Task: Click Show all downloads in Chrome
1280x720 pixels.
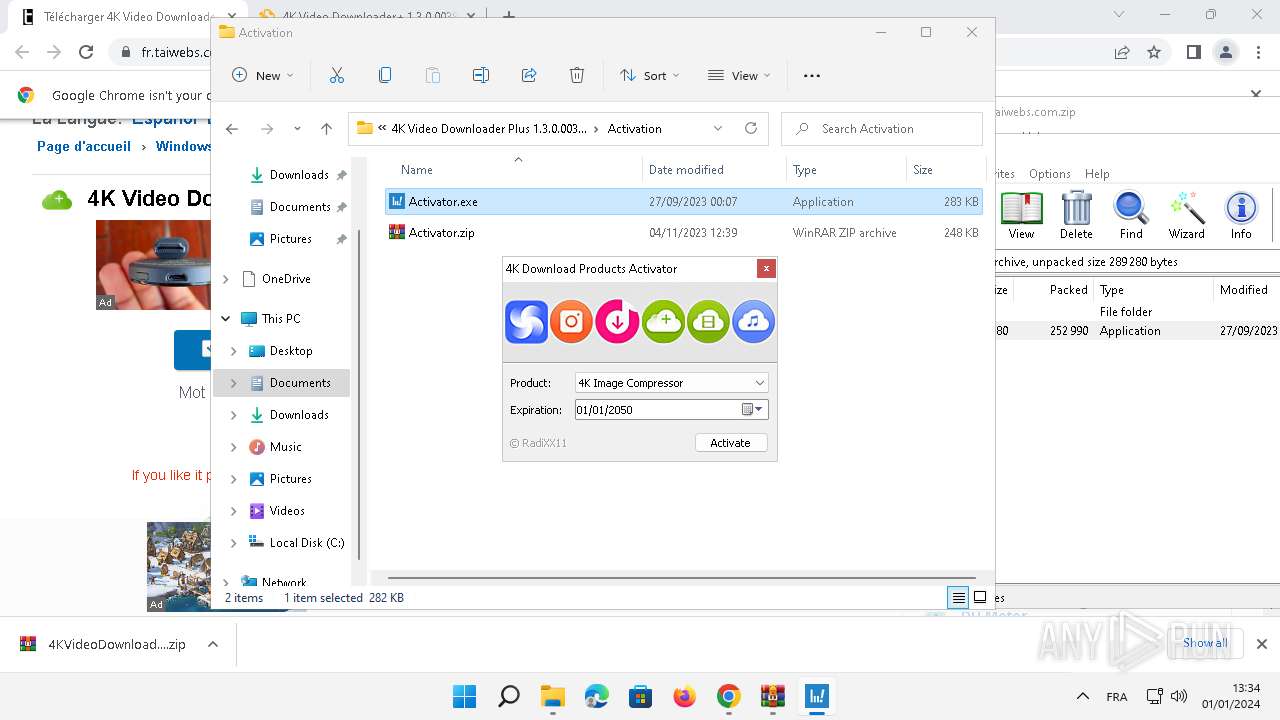Action: tap(1205, 643)
